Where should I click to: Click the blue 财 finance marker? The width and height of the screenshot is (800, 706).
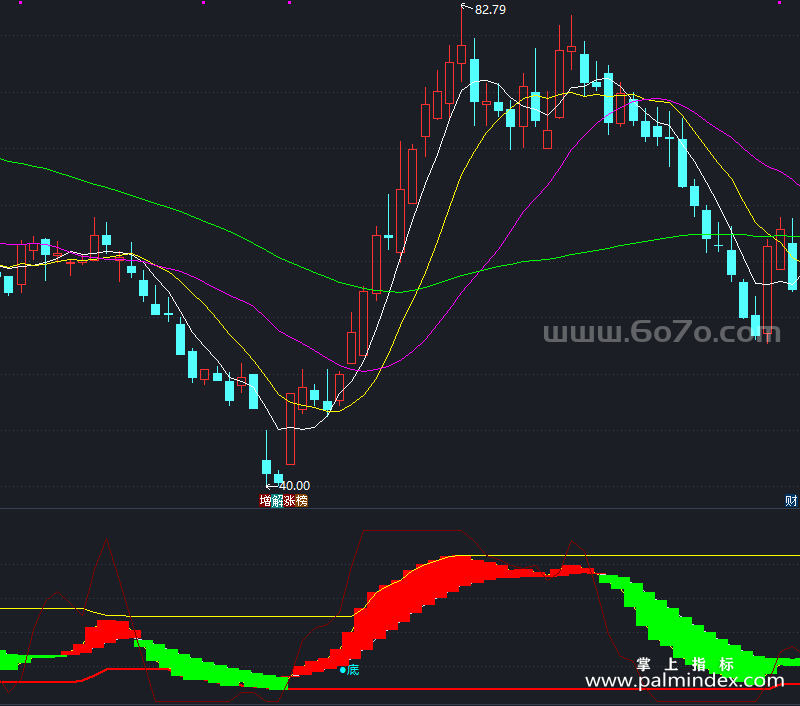click(791, 501)
